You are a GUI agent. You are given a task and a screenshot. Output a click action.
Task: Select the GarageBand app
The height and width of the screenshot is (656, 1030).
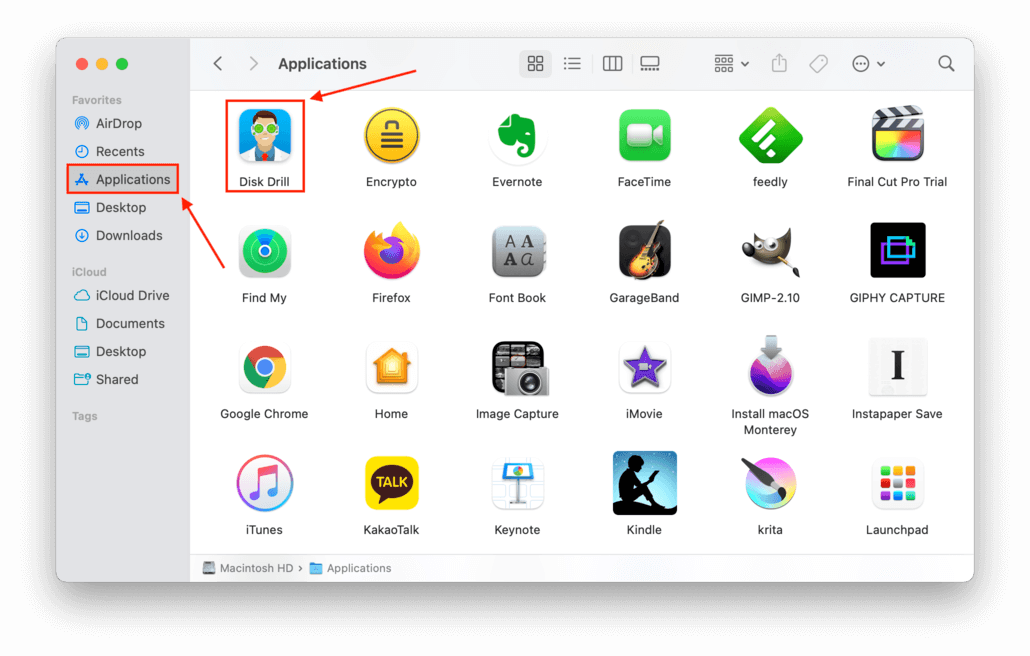[644, 250]
